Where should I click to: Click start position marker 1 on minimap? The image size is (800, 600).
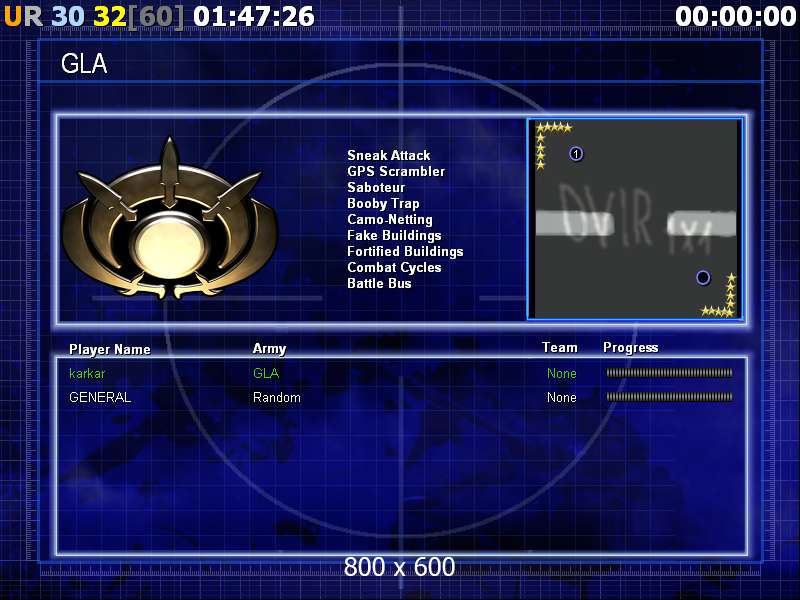click(x=576, y=154)
